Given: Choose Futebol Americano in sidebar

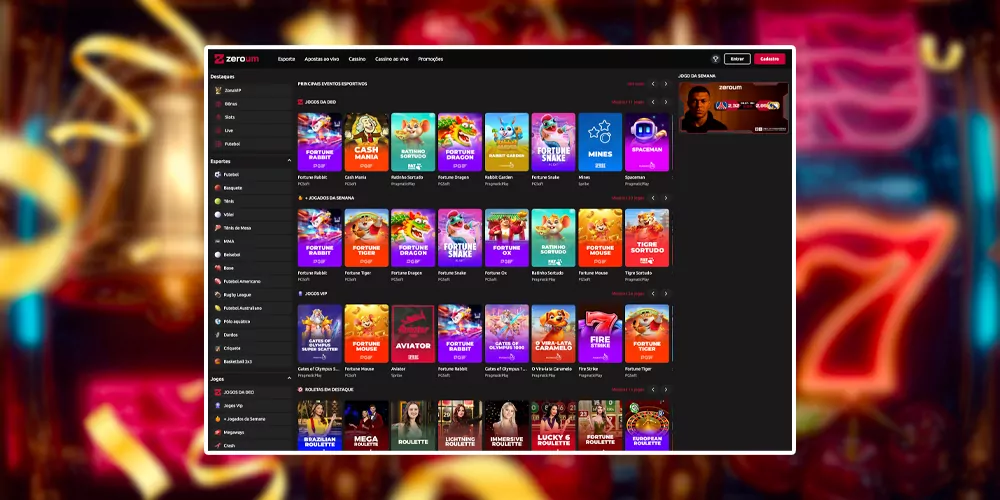Looking at the screenshot, I should pyautogui.click(x=251, y=281).
